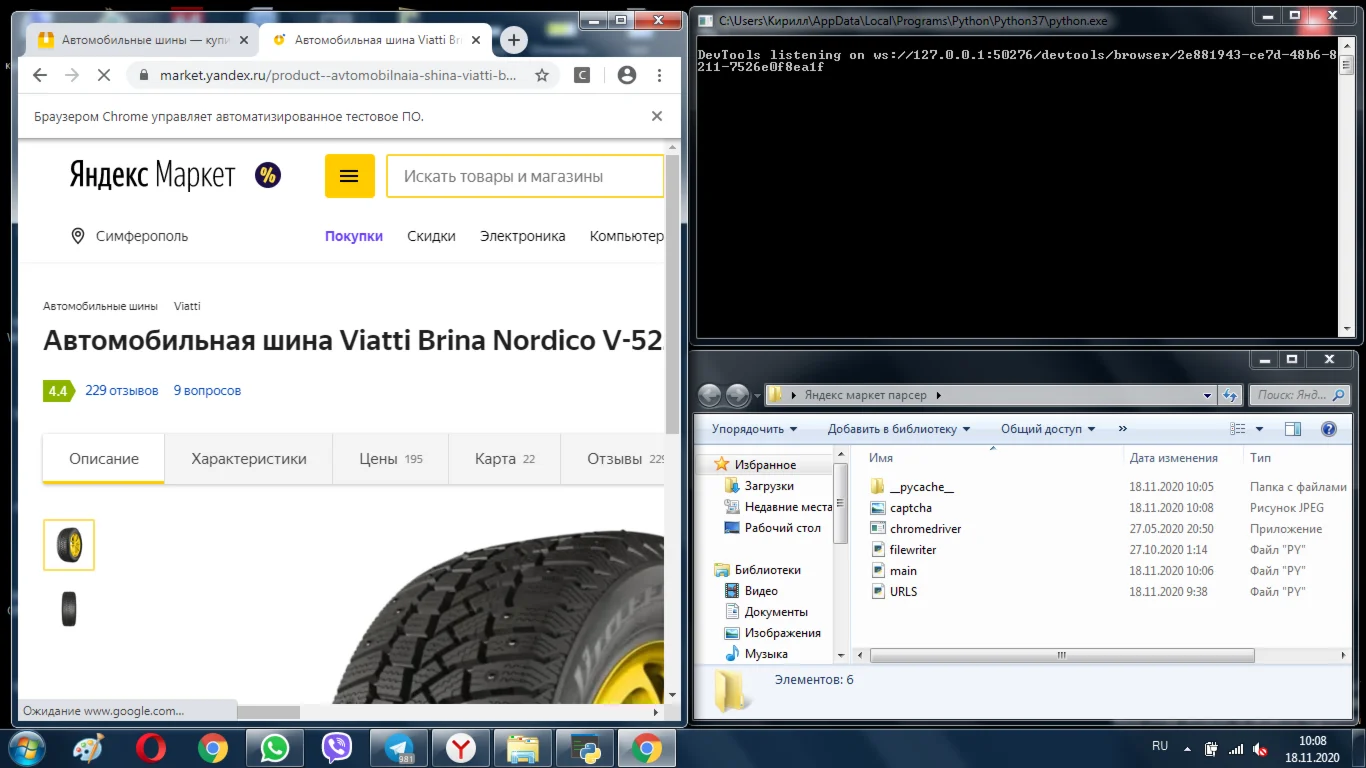Switch to Python window in taskbar
Viewport: 1366px width, 768px height.
pos(584,748)
